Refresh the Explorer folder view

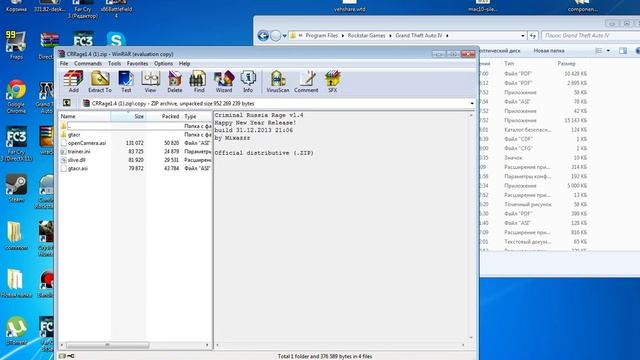coord(533,36)
